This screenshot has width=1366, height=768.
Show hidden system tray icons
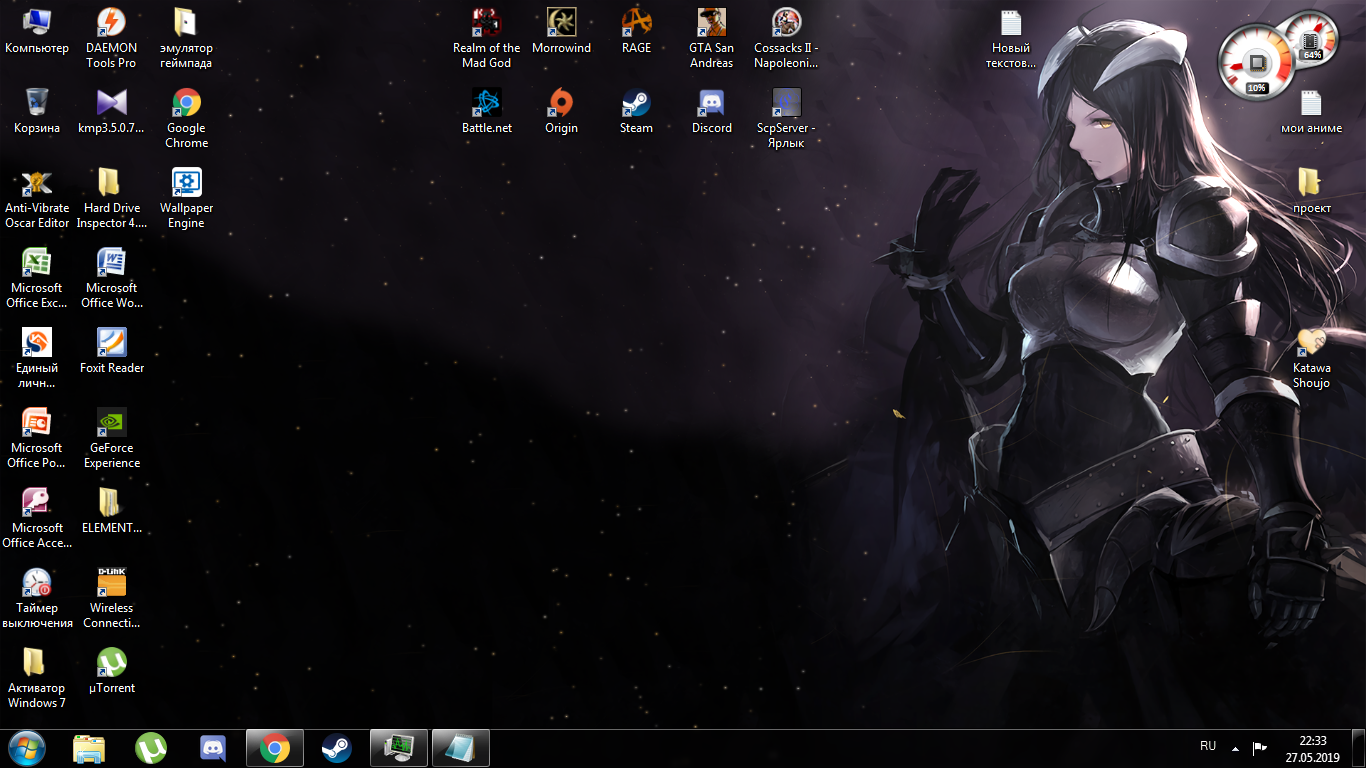point(1235,748)
